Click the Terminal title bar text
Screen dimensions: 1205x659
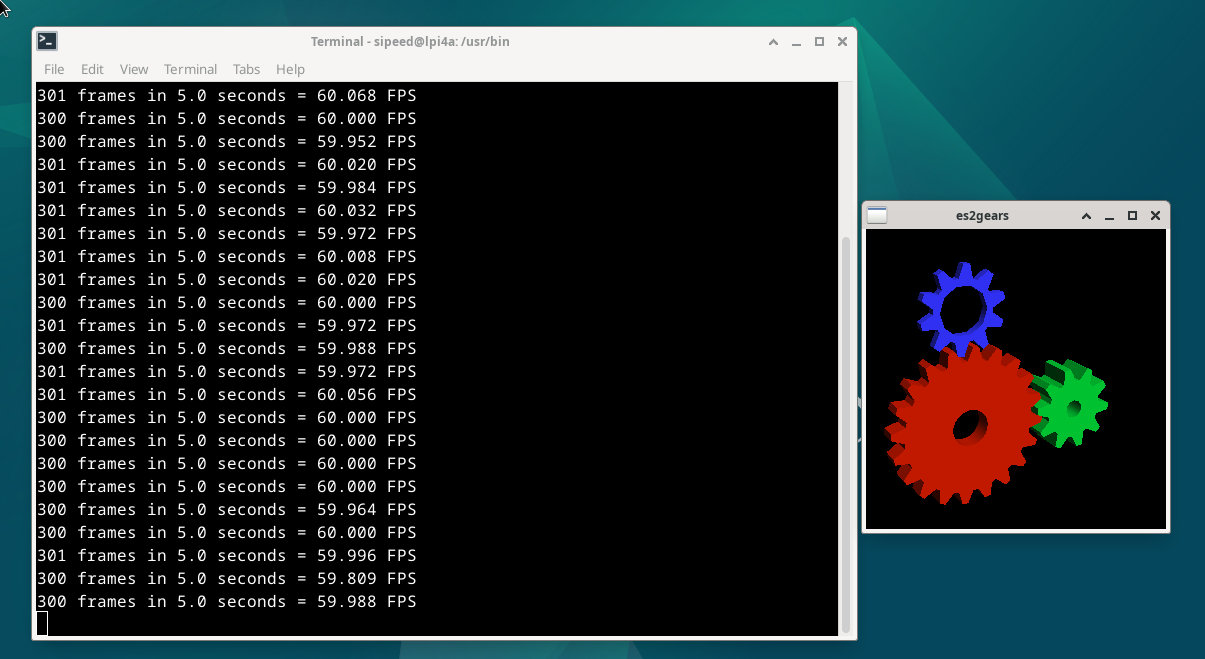tap(411, 42)
